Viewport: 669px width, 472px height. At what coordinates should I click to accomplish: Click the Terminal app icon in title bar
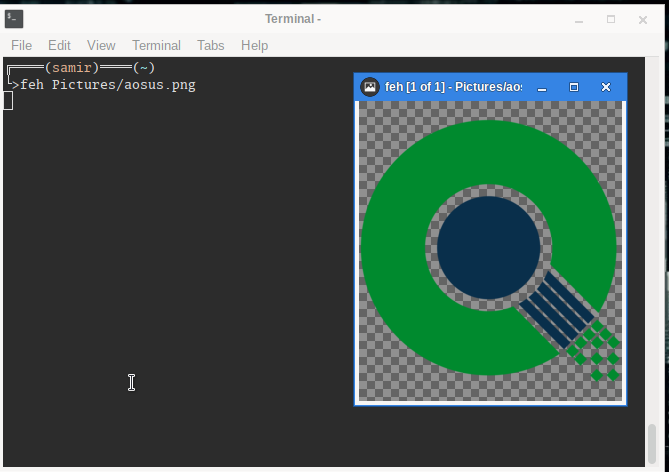click(x=14, y=19)
